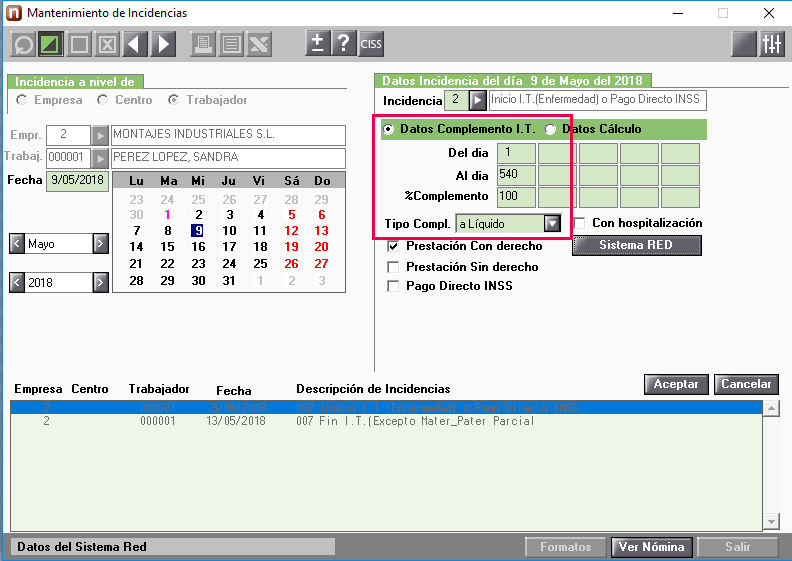The width and height of the screenshot is (792, 561).
Task: Click the Cancelar button
Action: [746, 384]
